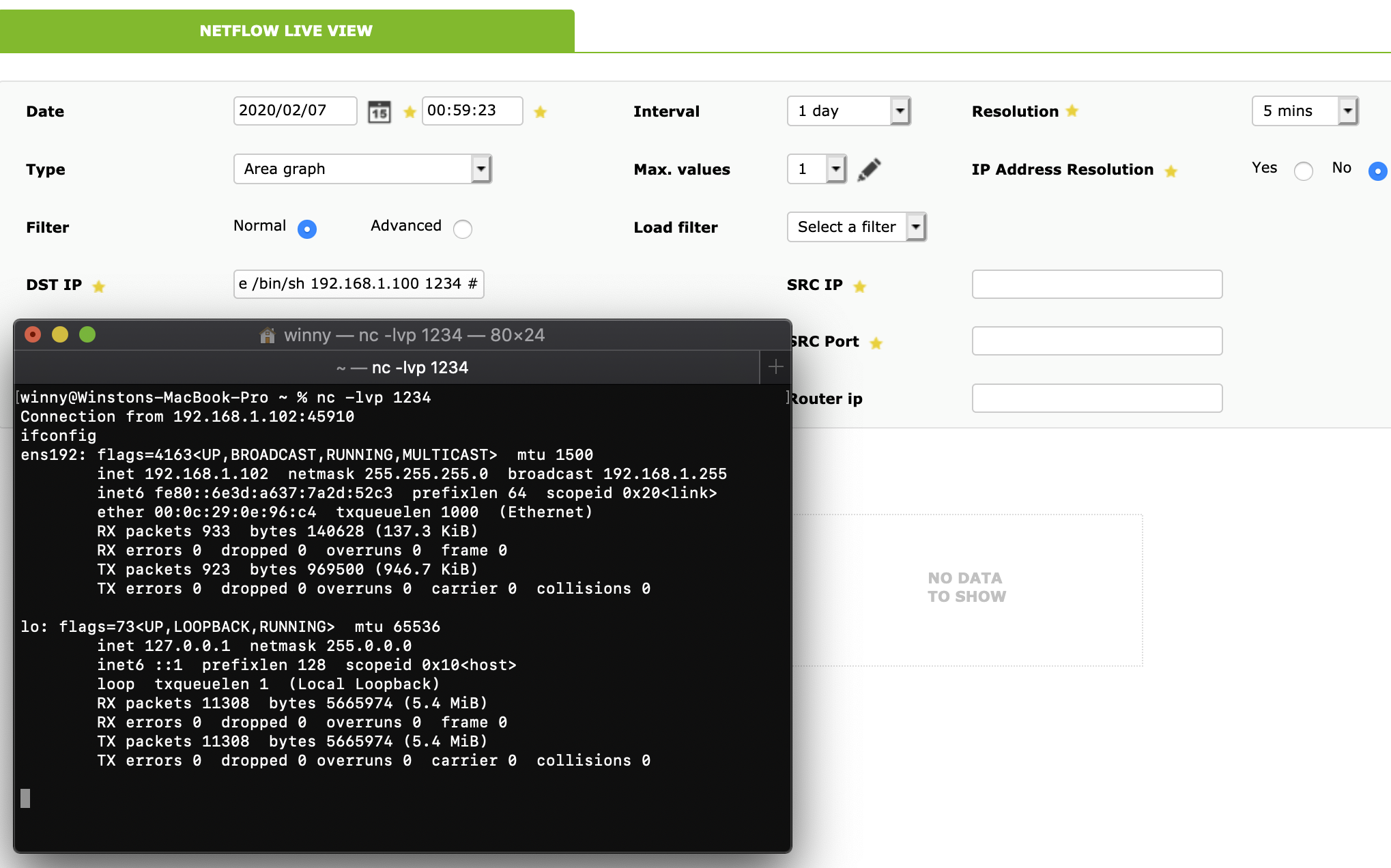Click the 'loop txqueuelen 1' terminal line
The width and height of the screenshot is (1391, 868).
(x=268, y=684)
